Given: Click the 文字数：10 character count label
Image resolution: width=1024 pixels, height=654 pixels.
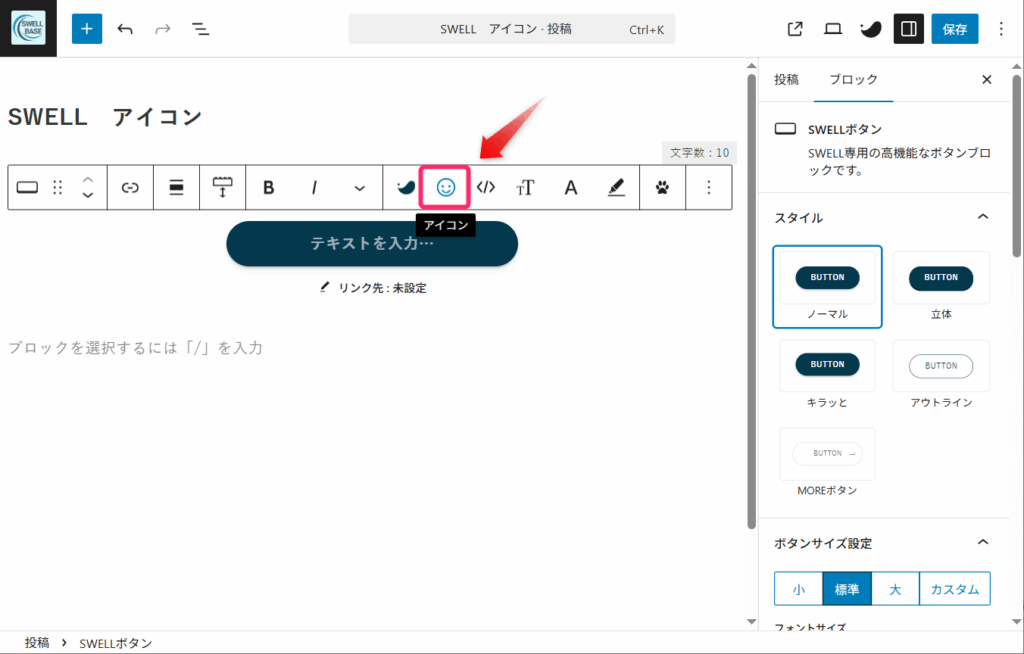Looking at the screenshot, I should click(x=699, y=152).
